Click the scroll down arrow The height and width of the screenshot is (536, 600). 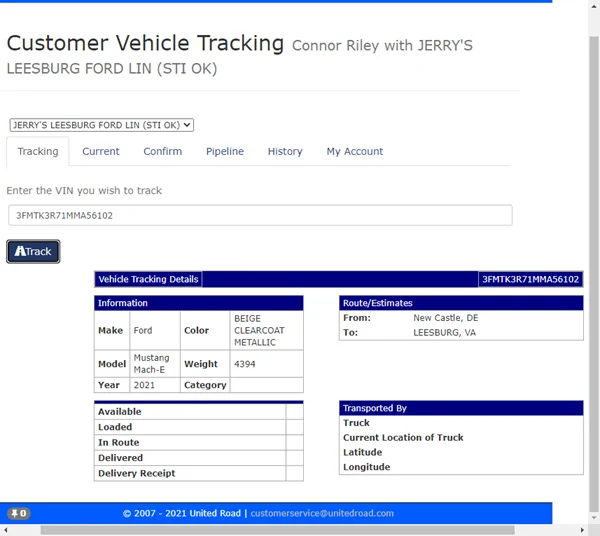[594, 518]
